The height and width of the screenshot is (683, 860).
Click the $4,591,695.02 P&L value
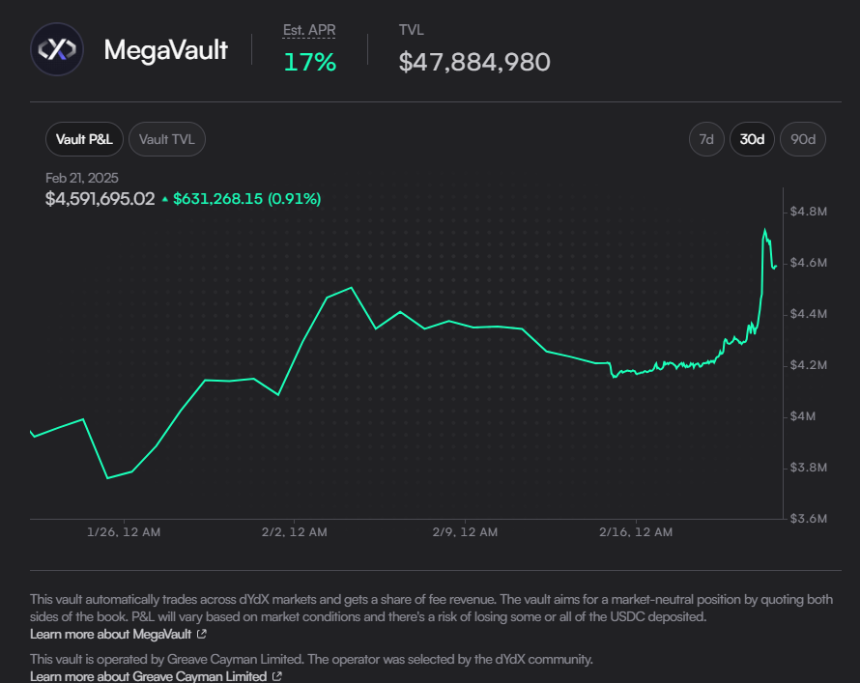click(100, 199)
